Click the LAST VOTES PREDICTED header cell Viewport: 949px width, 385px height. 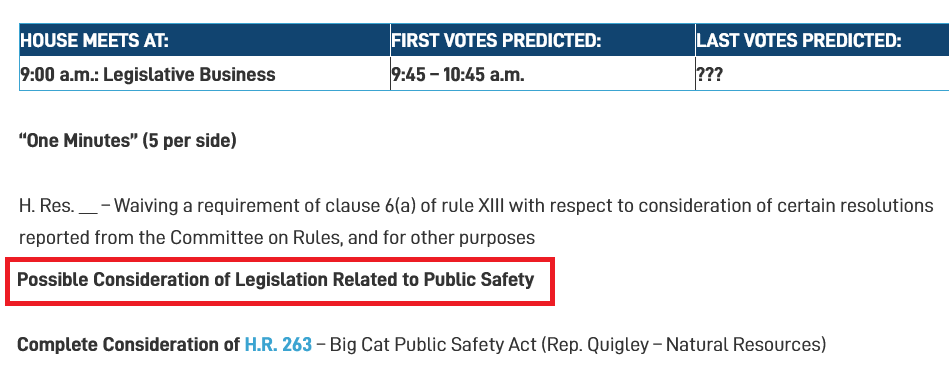pos(822,41)
